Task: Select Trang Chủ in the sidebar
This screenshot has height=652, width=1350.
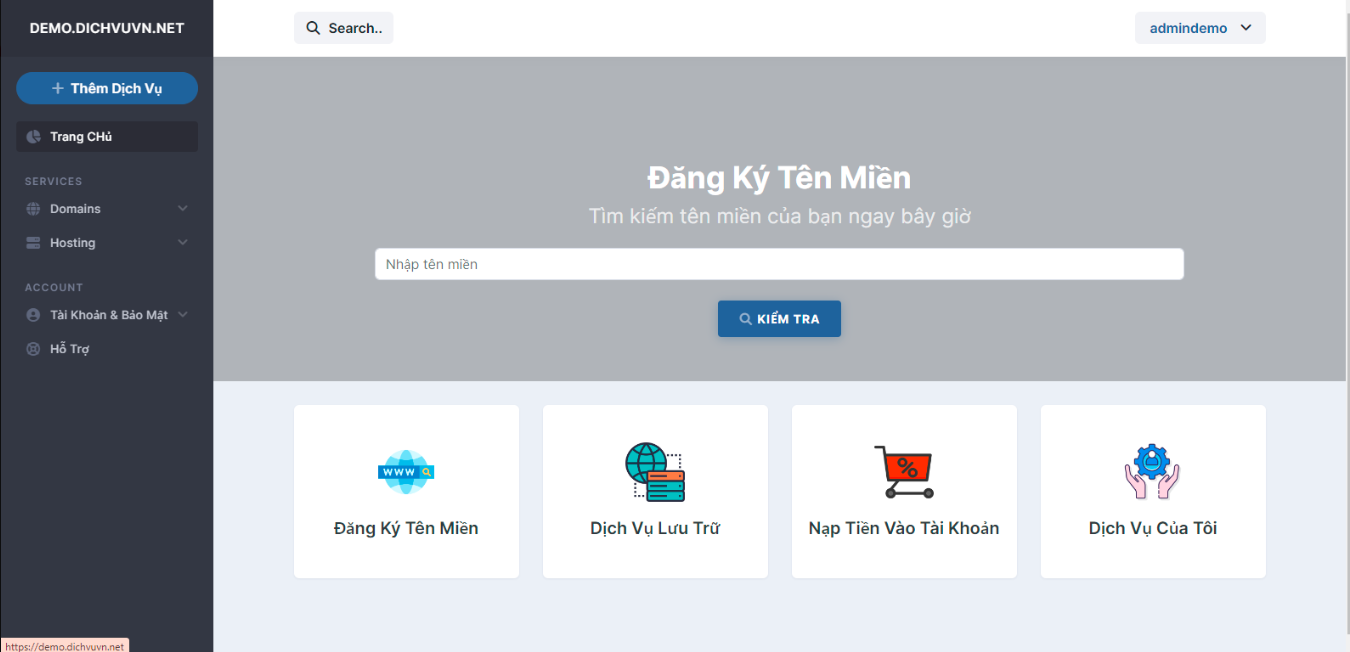Action: (x=81, y=137)
